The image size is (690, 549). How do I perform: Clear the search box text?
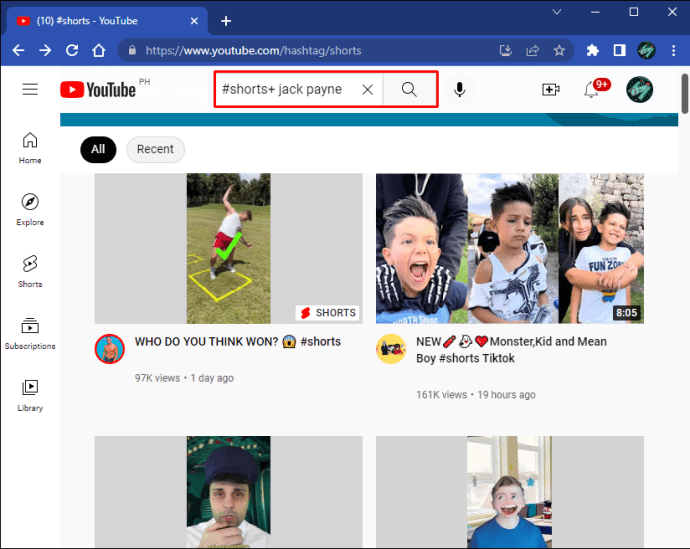click(x=367, y=90)
